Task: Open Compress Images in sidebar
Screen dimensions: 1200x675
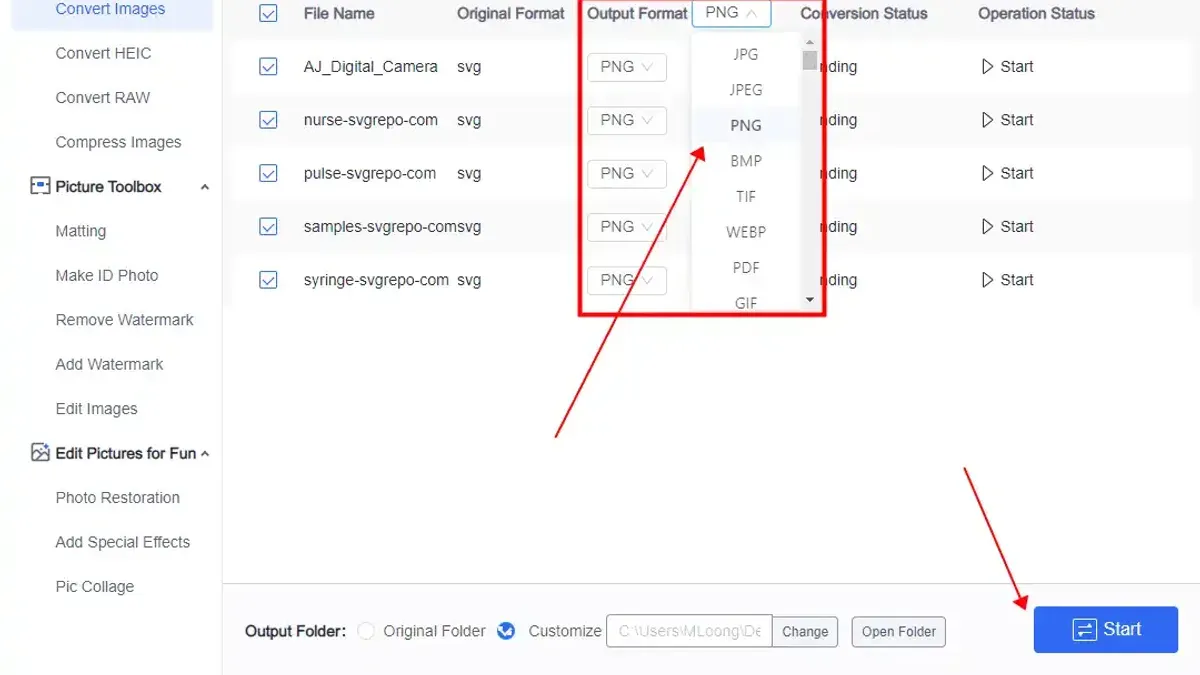Action: coord(119,142)
